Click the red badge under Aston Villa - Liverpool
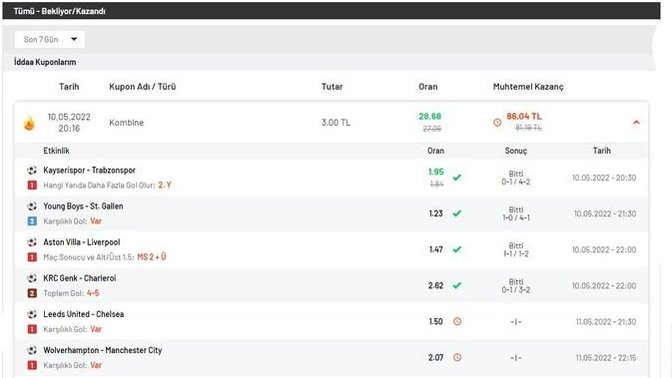Image resolution: width=672 pixels, height=378 pixels. (x=32, y=257)
